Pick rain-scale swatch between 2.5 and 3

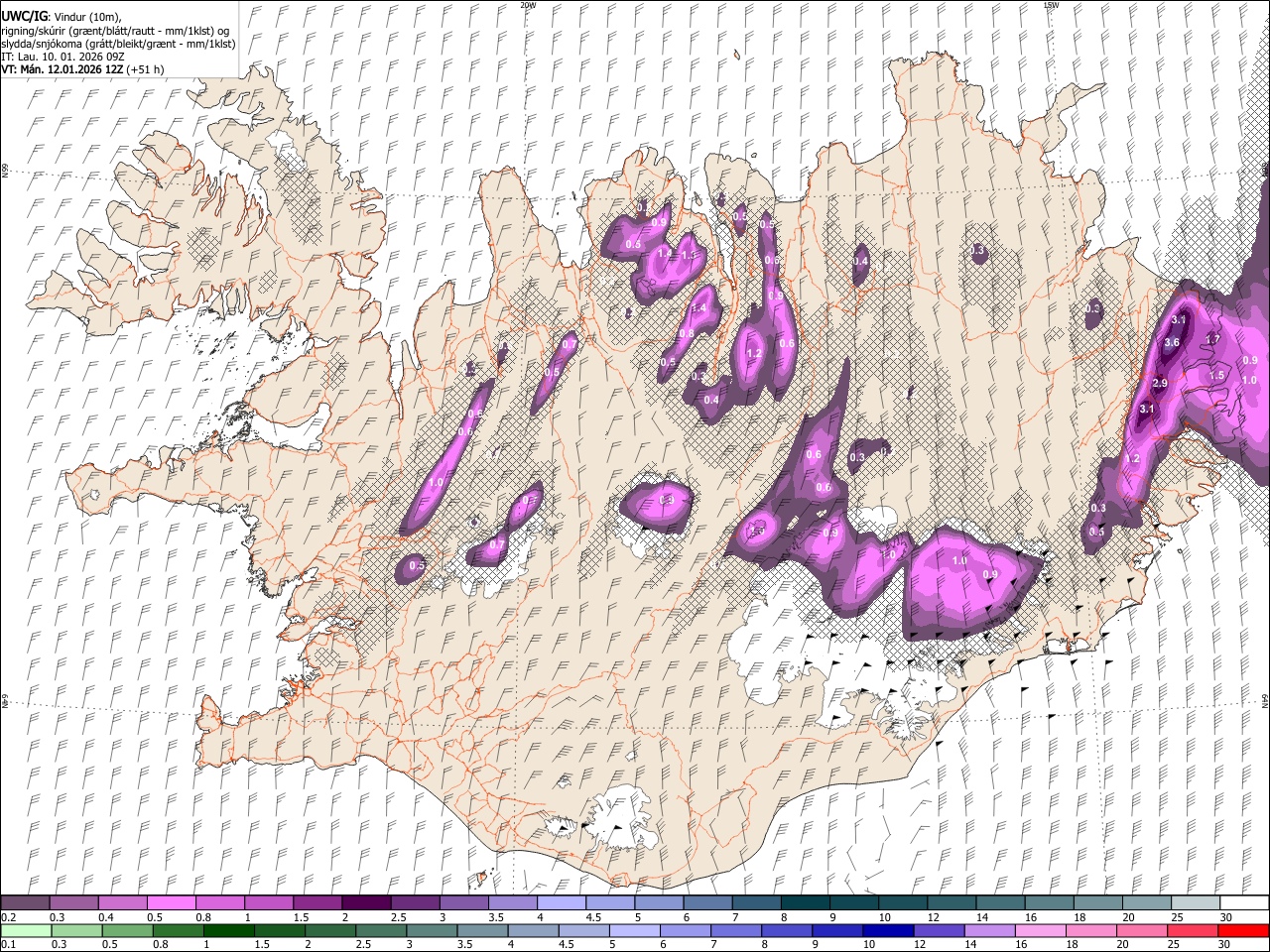point(381,931)
